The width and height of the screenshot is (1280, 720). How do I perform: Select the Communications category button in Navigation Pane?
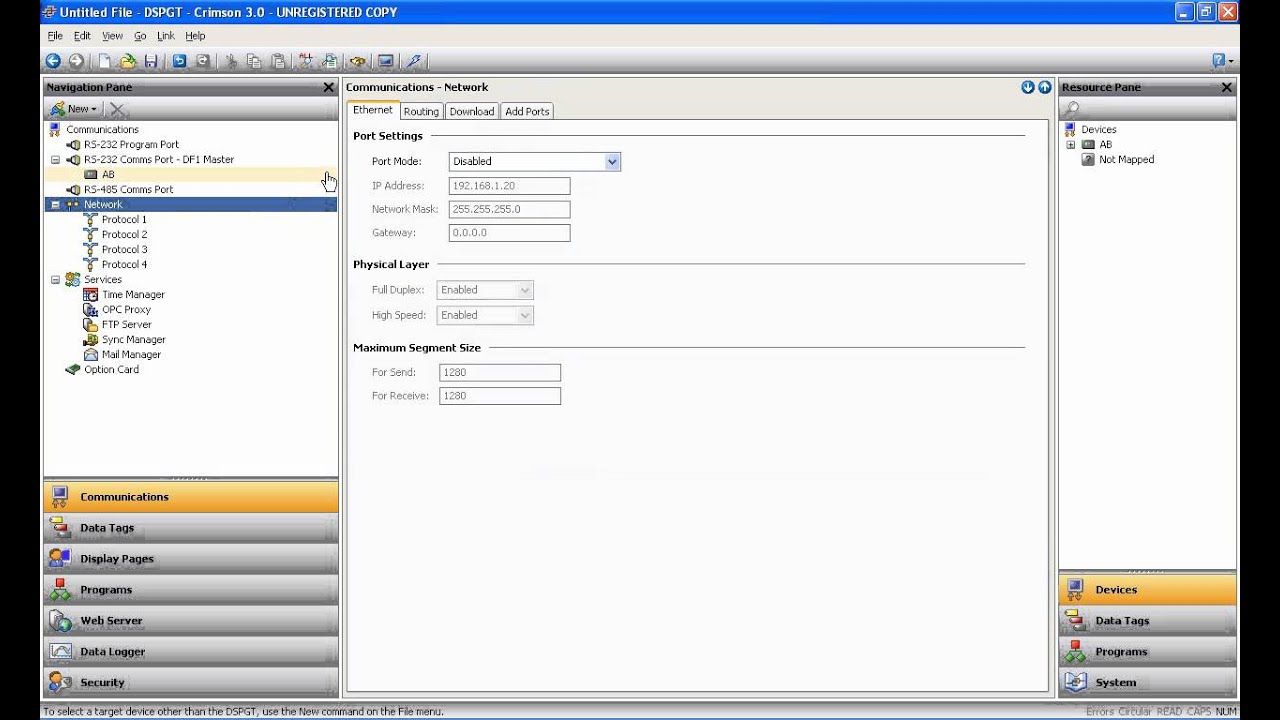point(190,497)
